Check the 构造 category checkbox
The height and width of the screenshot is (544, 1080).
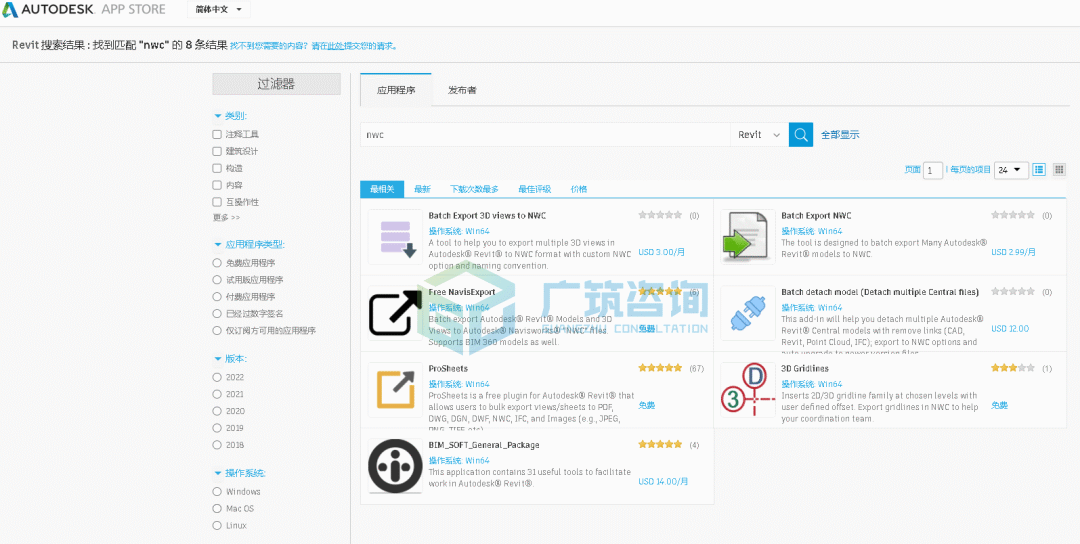click(217, 168)
